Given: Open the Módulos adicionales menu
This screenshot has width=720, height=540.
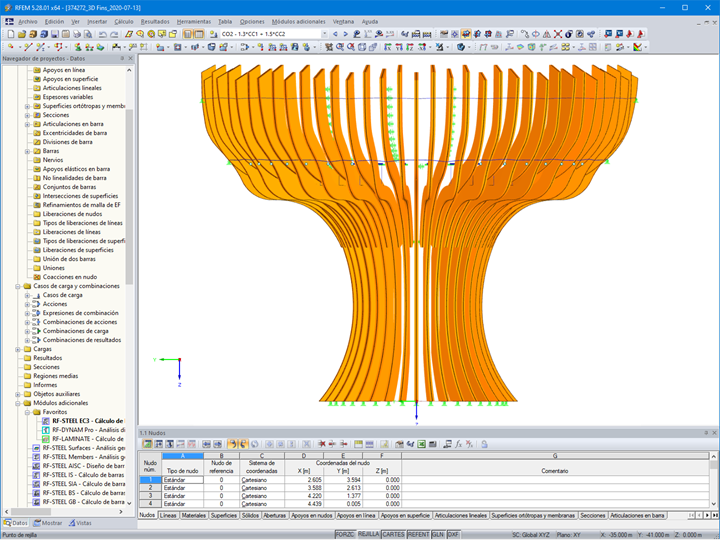Looking at the screenshot, I should point(298,22).
